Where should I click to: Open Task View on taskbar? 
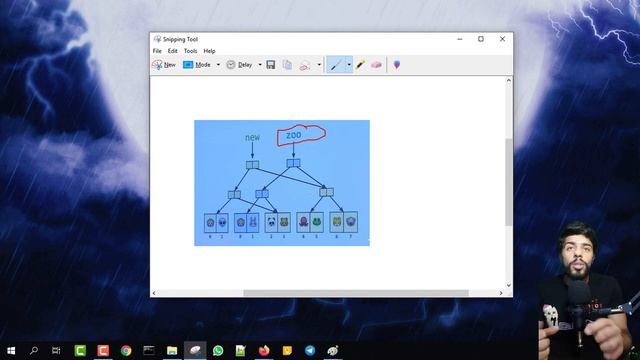click(56, 351)
